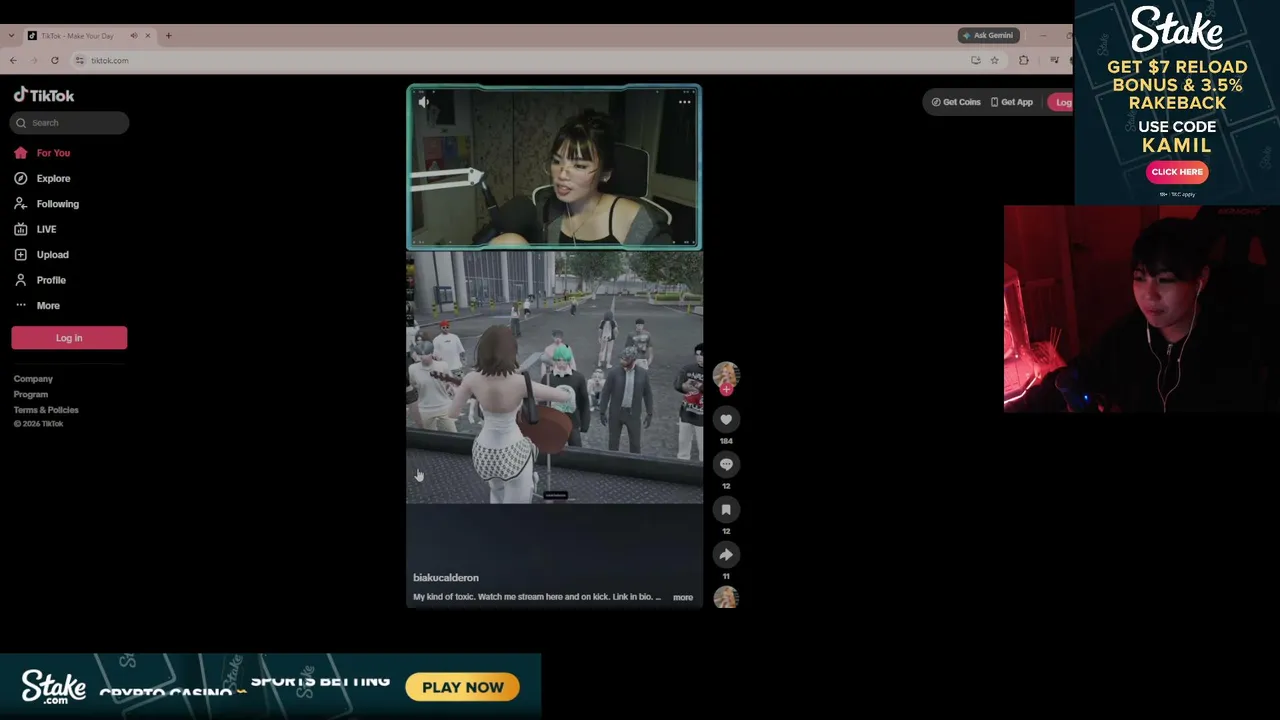Open the video's three-dot options menu
Screen dimensions: 1280x720
(685, 102)
